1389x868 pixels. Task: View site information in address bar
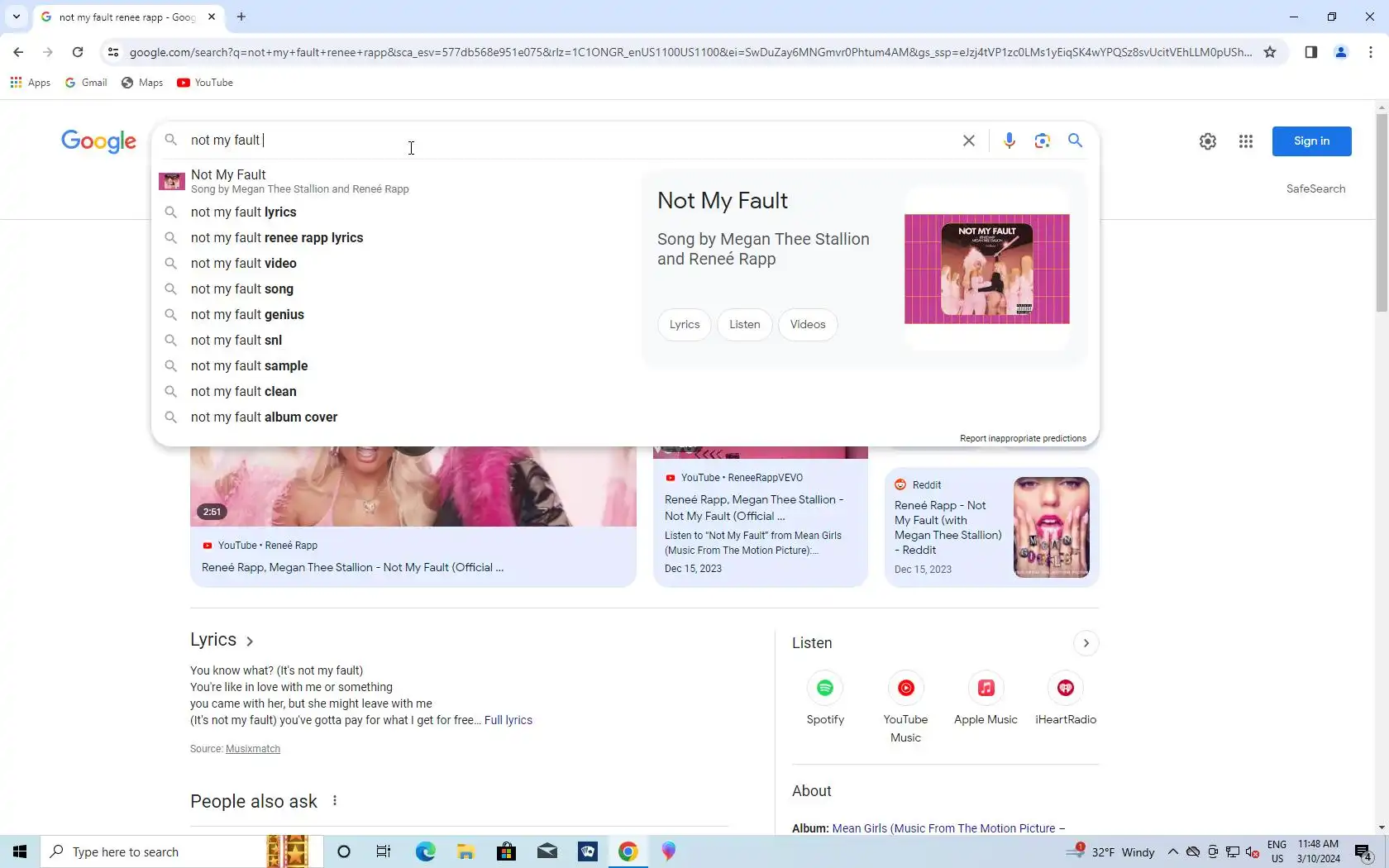tap(113, 52)
